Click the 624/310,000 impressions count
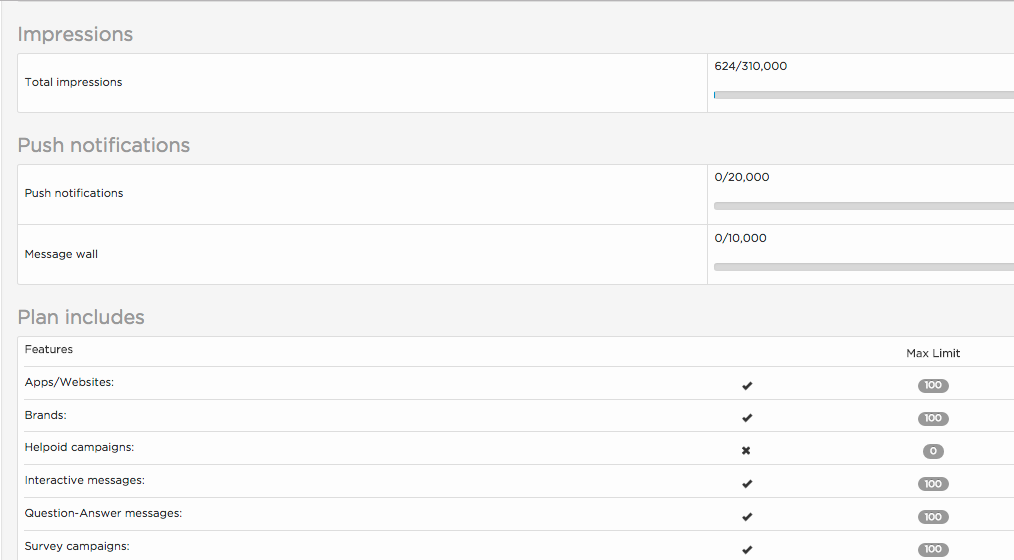 (751, 66)
